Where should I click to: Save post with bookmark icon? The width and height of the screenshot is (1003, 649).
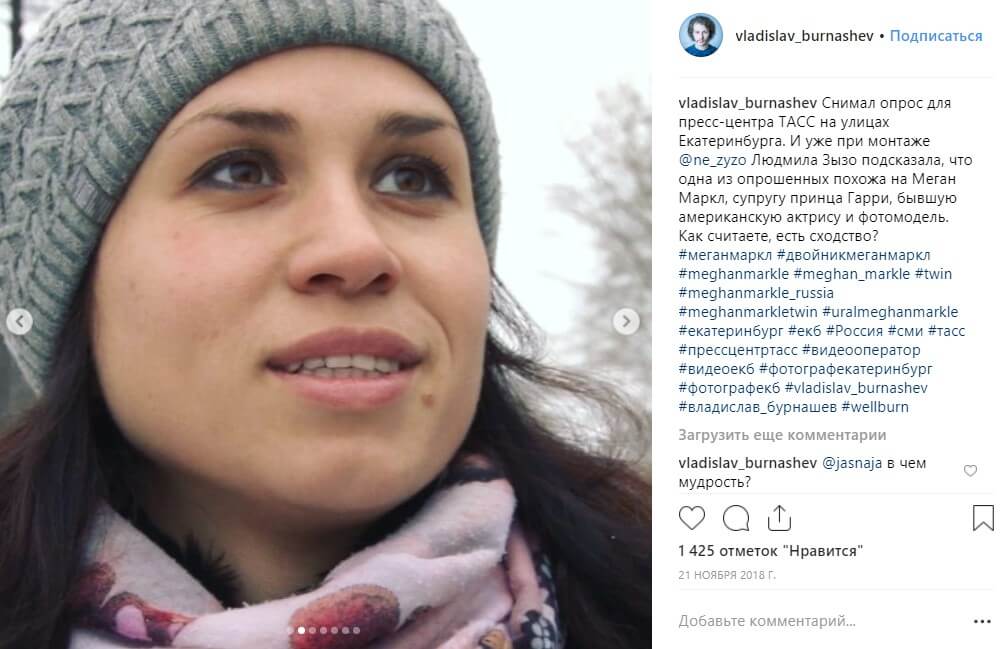(x=983, y=518)
